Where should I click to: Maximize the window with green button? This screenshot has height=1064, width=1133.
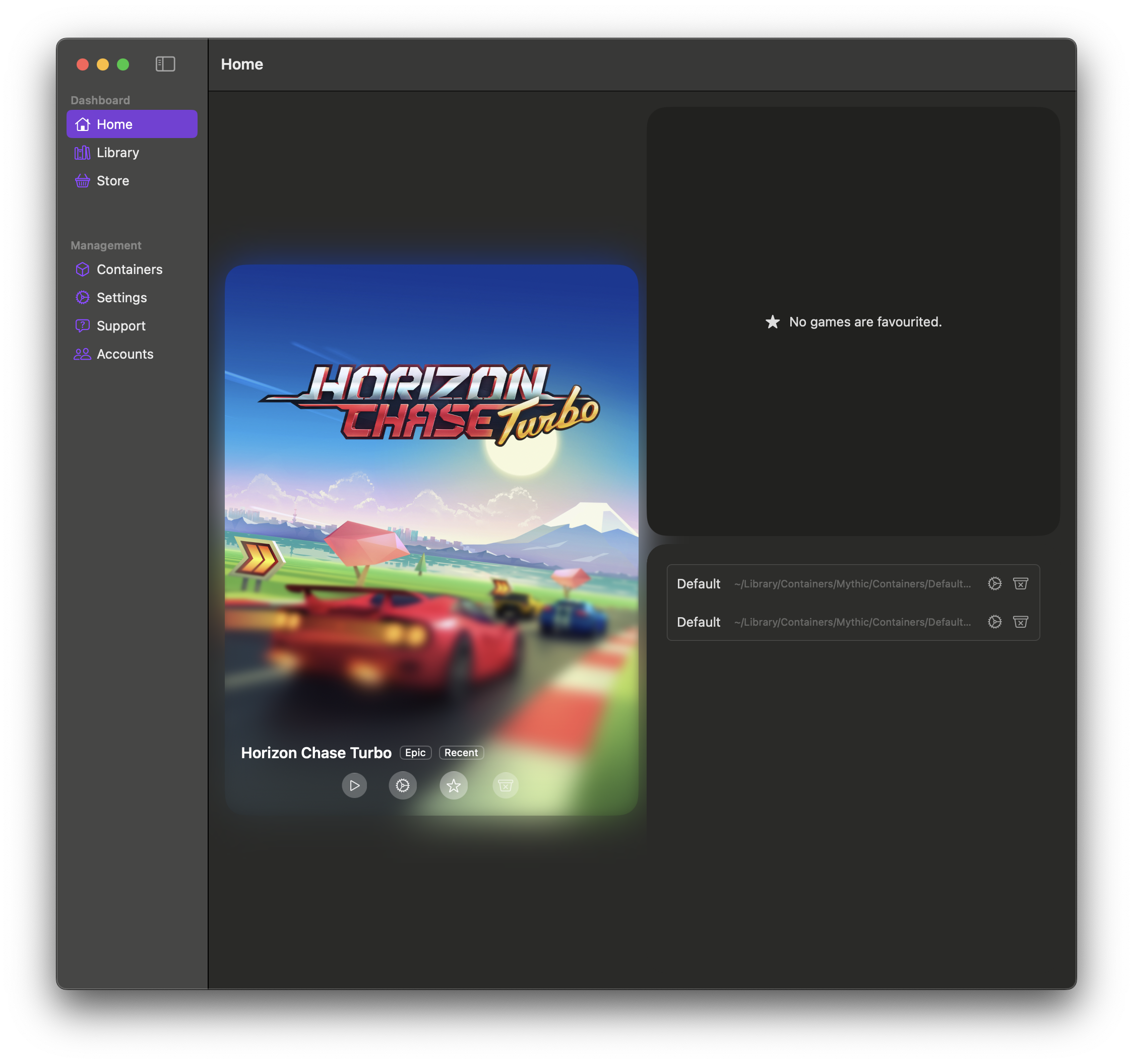(x=123, y=64)
